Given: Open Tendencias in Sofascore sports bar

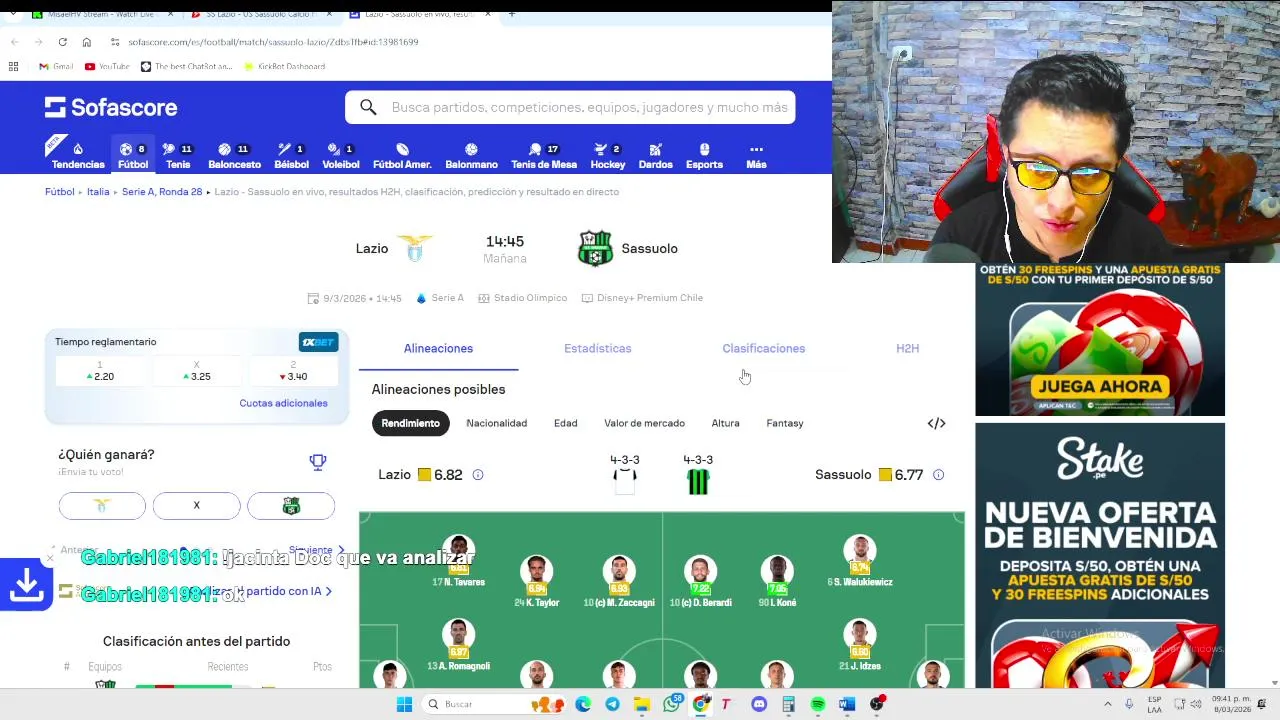Looking at the screenshot, I should 78,156.
